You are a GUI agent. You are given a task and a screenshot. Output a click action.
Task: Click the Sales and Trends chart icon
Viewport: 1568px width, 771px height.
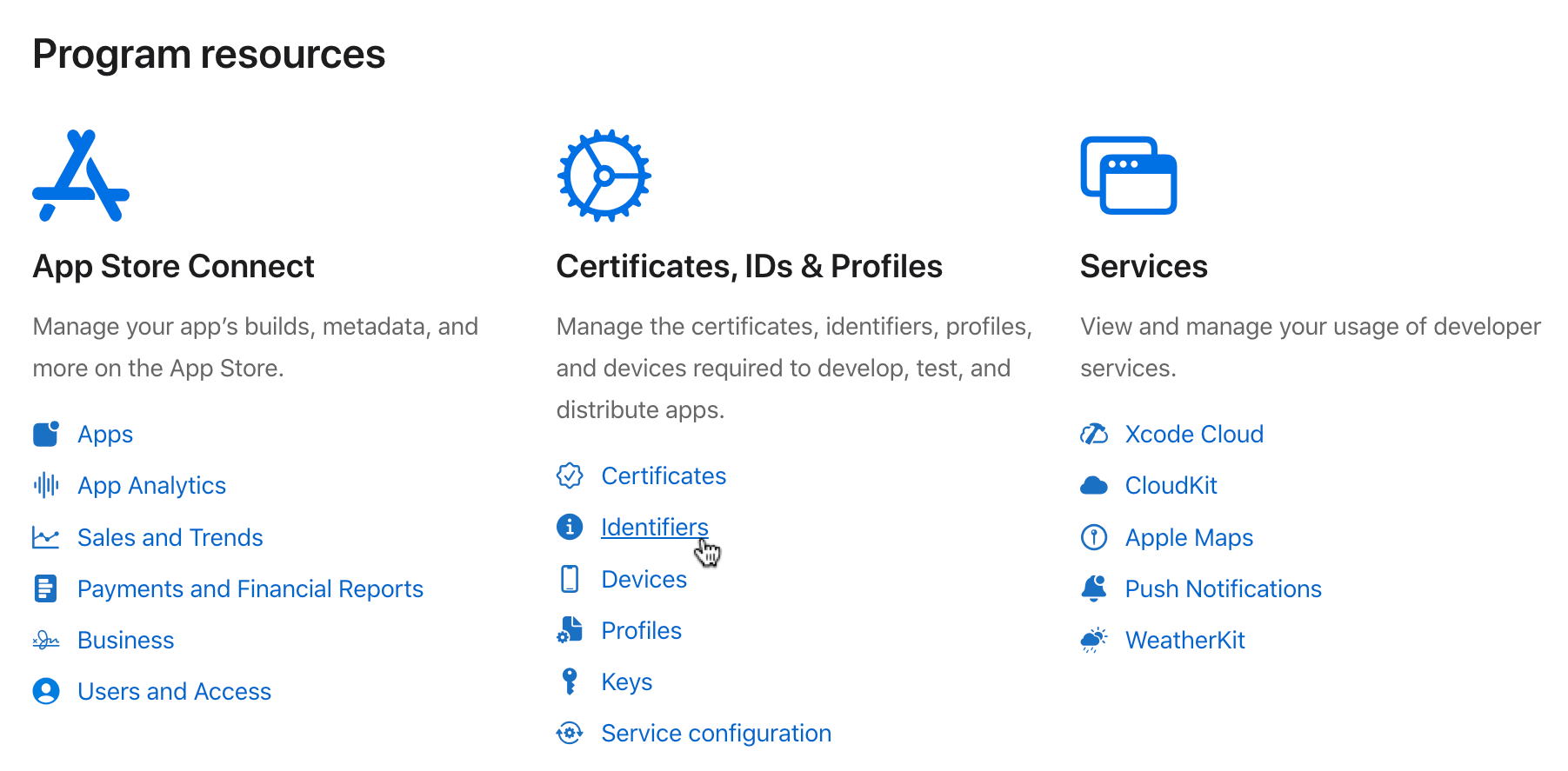46,537
